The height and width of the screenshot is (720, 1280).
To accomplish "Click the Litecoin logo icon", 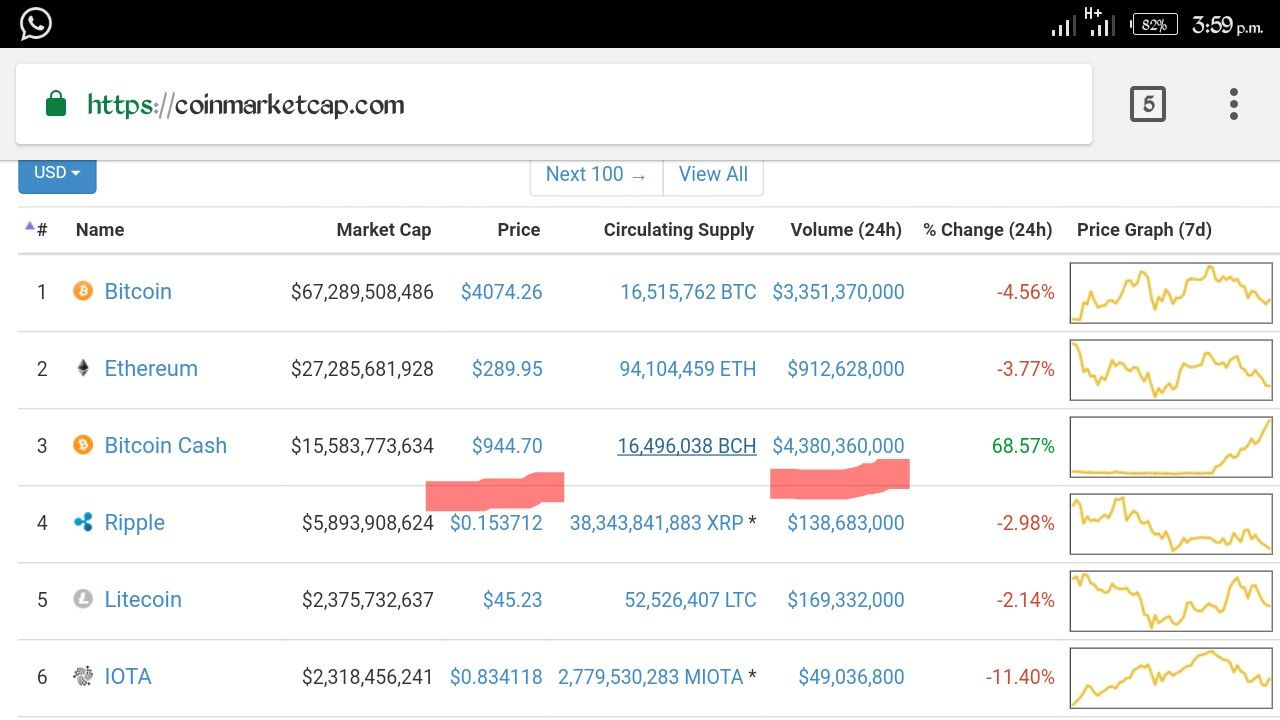I will click(x=83, y=599).
